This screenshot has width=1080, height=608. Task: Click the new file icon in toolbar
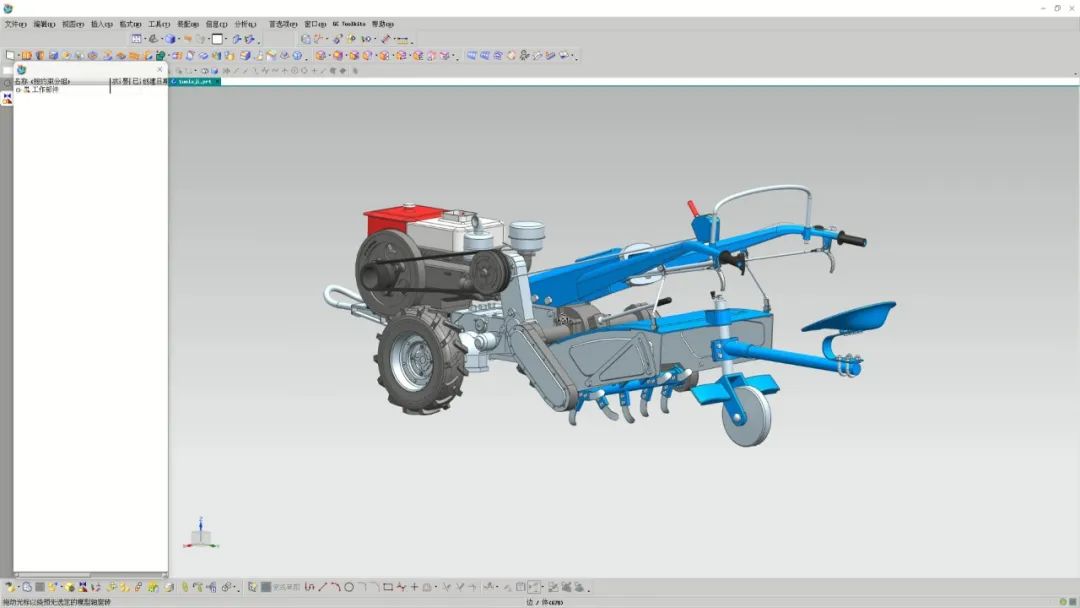pos(10,56)
